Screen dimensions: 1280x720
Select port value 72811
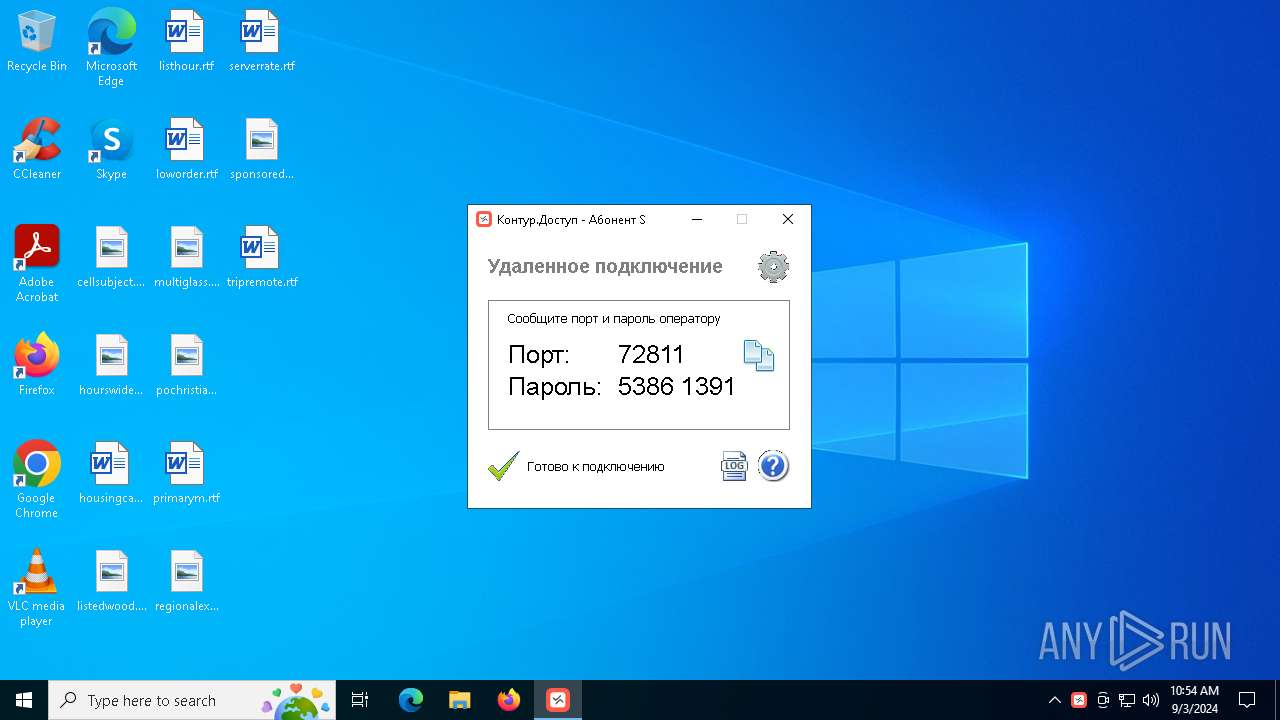651,354
